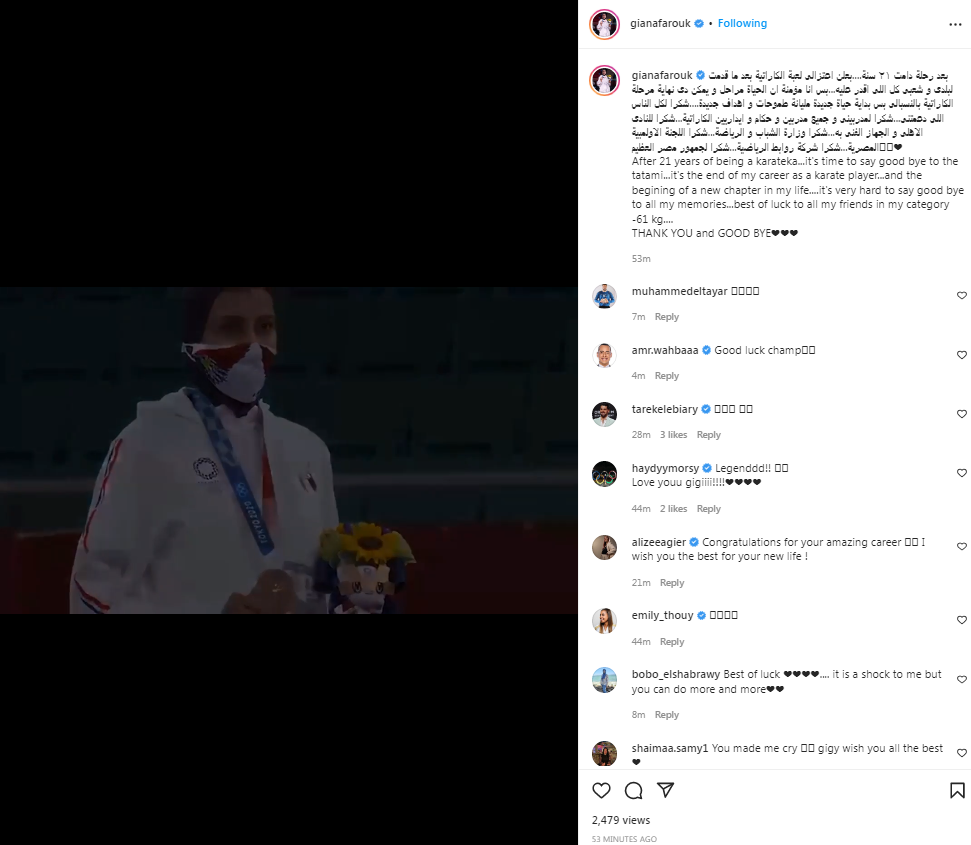Like muhammedeltayar's comment
Viewport: 971px width, 845px height.
click(962, 296)
